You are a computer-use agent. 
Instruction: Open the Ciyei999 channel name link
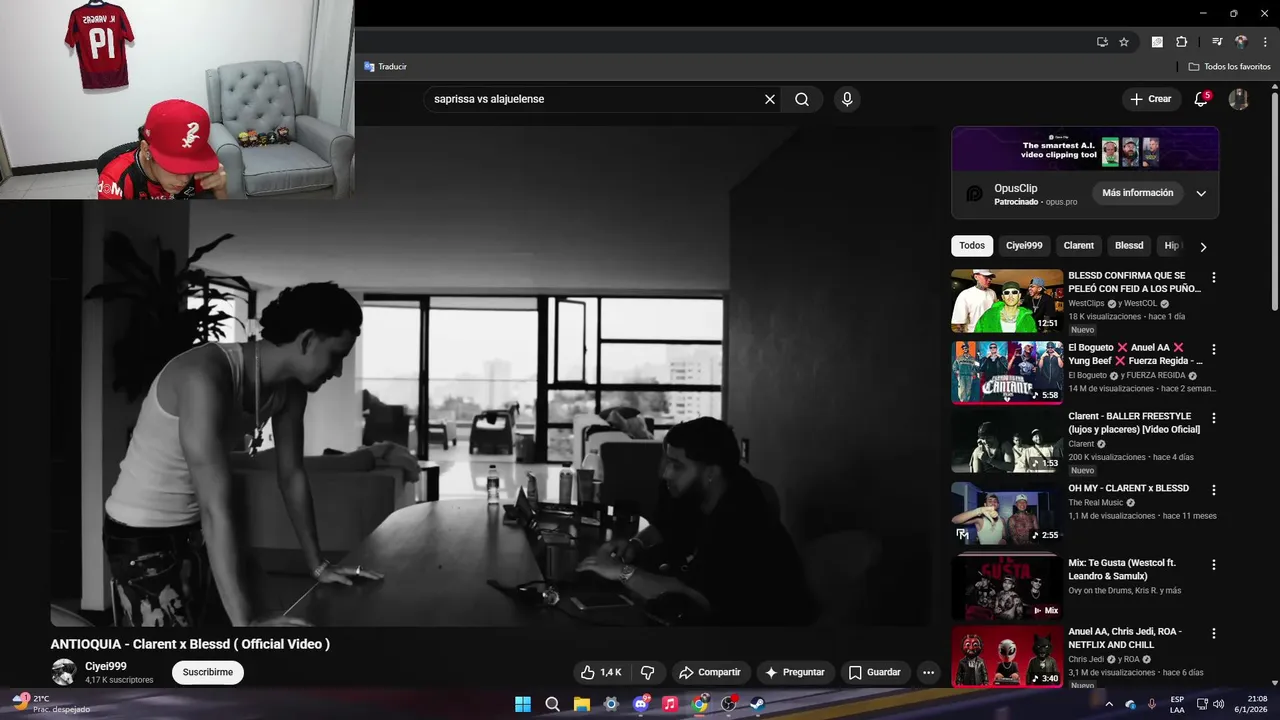106,666
